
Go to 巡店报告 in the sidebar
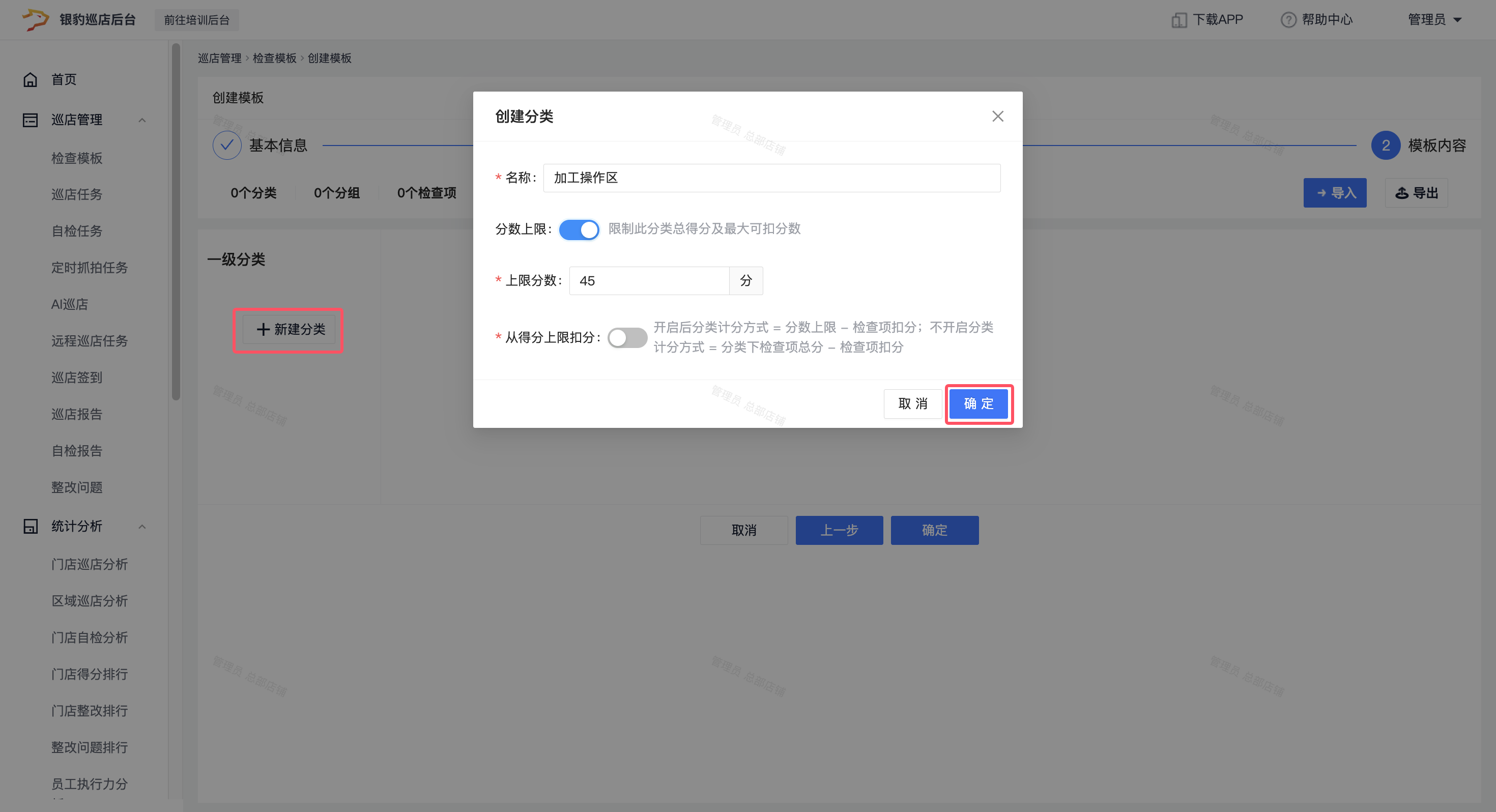pos(77,414)
